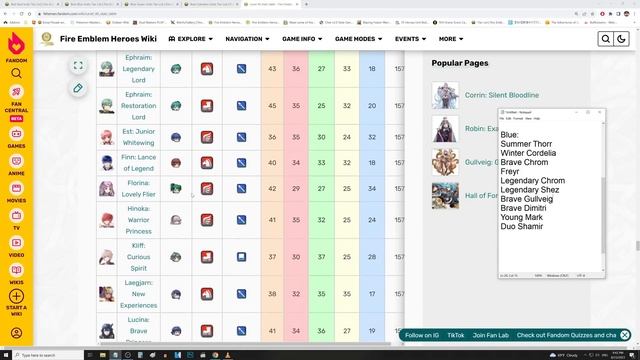Click the Windows Start button
The image size is (640, 360).
point(6,355)
